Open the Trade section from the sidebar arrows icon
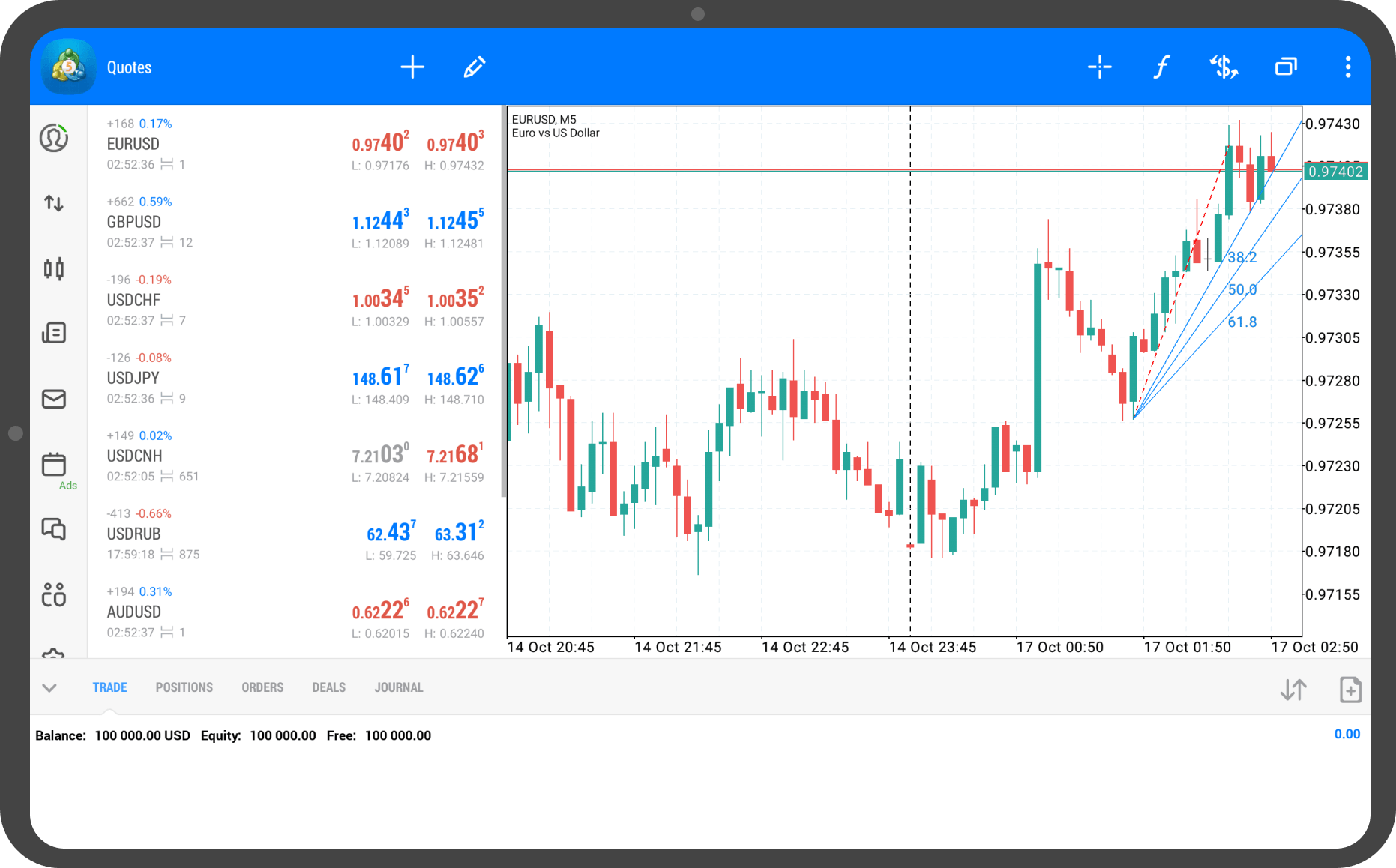 point(53,202)
